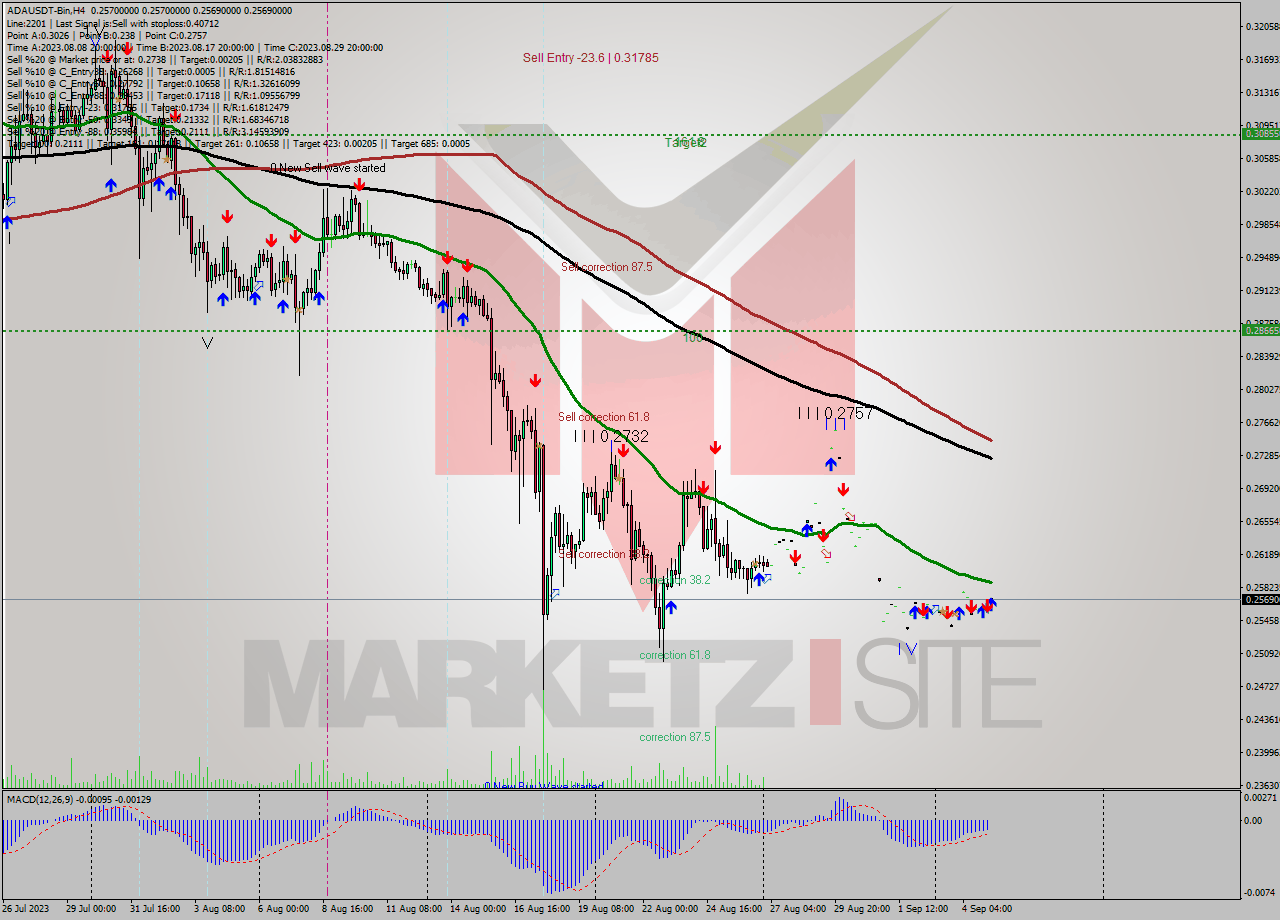The width and height of the screenshot is (1280, 920).
Task: Click the 0.00 value on MACD scale
Action: [1252, 821]
